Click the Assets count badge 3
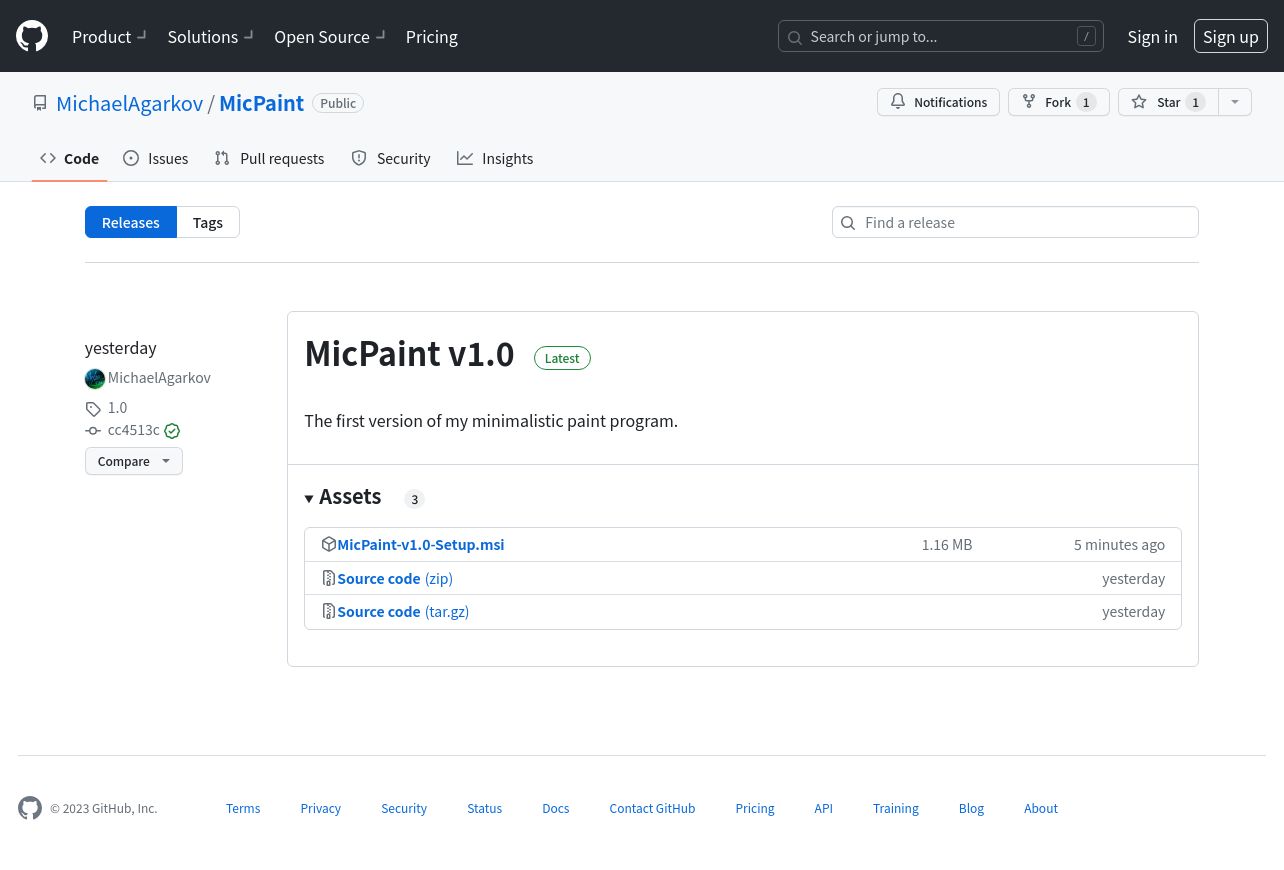Screen dimensions: 1284x870 pos(415,499)
